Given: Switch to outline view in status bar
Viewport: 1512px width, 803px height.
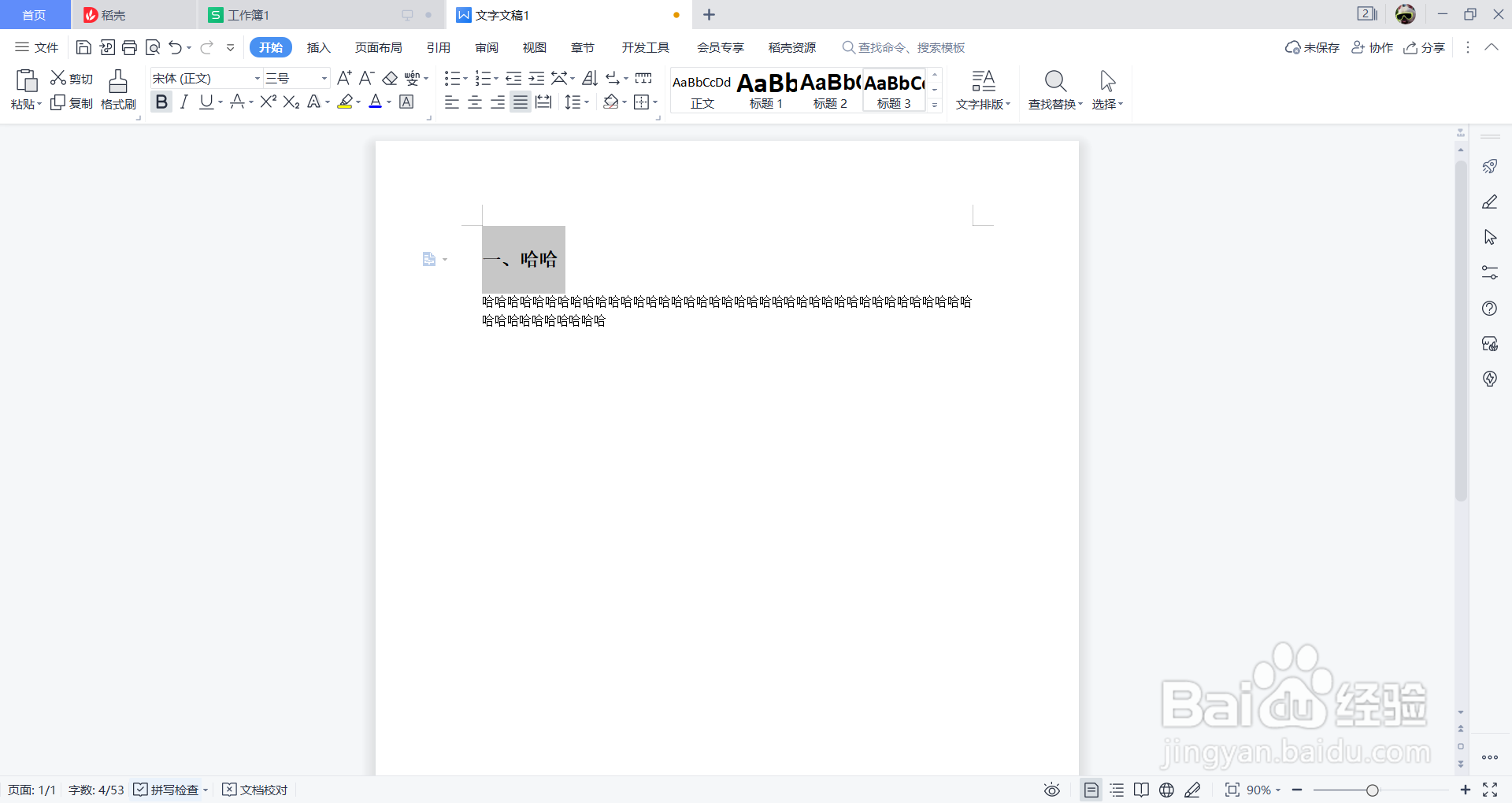Looking at the screenshot, I should [1117, 790].
